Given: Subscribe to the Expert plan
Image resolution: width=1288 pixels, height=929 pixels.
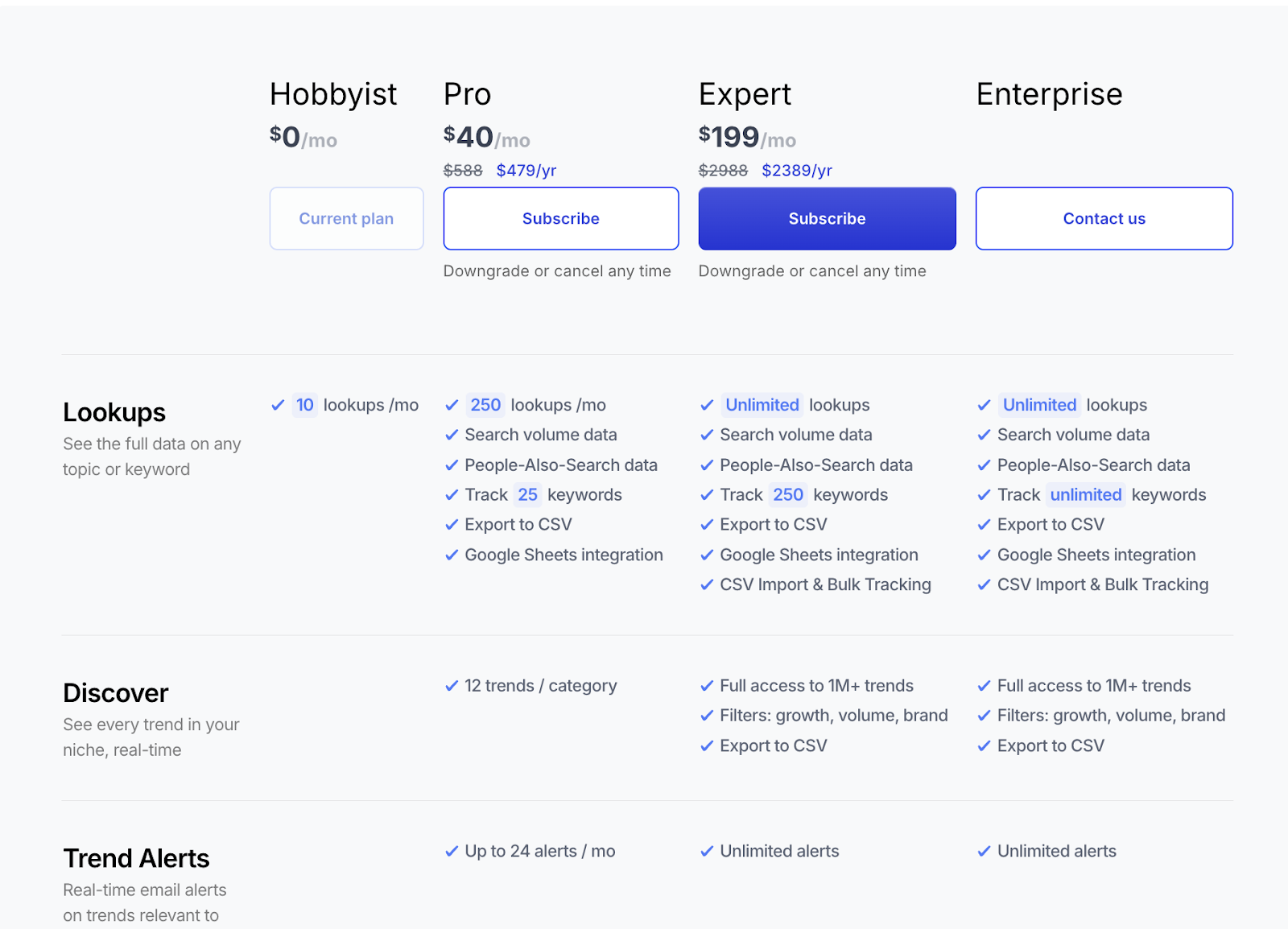Looking at the screenshot, I should (x=827, y=218).
